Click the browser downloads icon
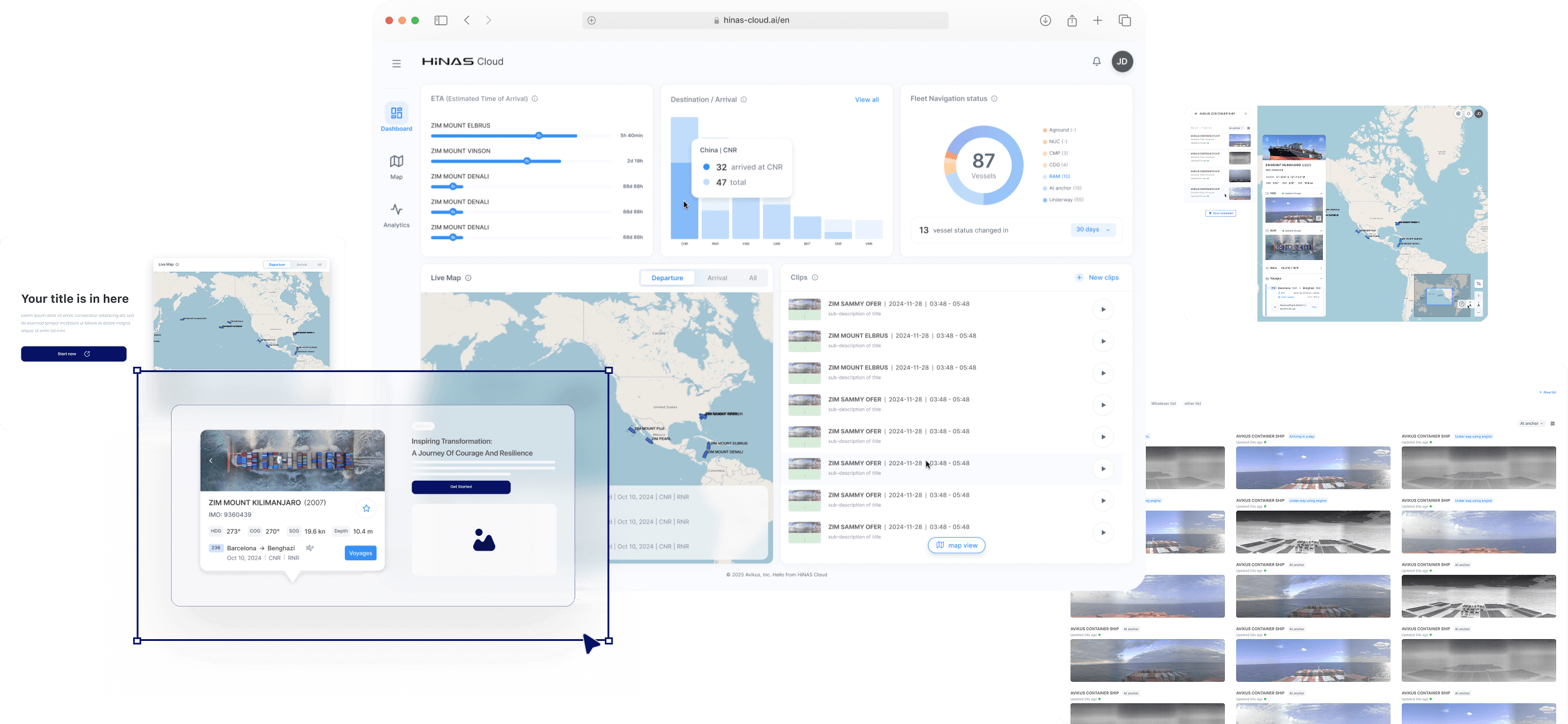 click(1045, 21)
